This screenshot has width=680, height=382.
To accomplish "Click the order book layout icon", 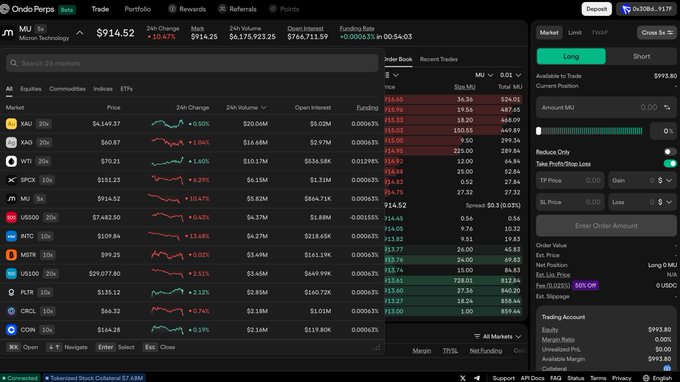I will (x=387, y=75).
